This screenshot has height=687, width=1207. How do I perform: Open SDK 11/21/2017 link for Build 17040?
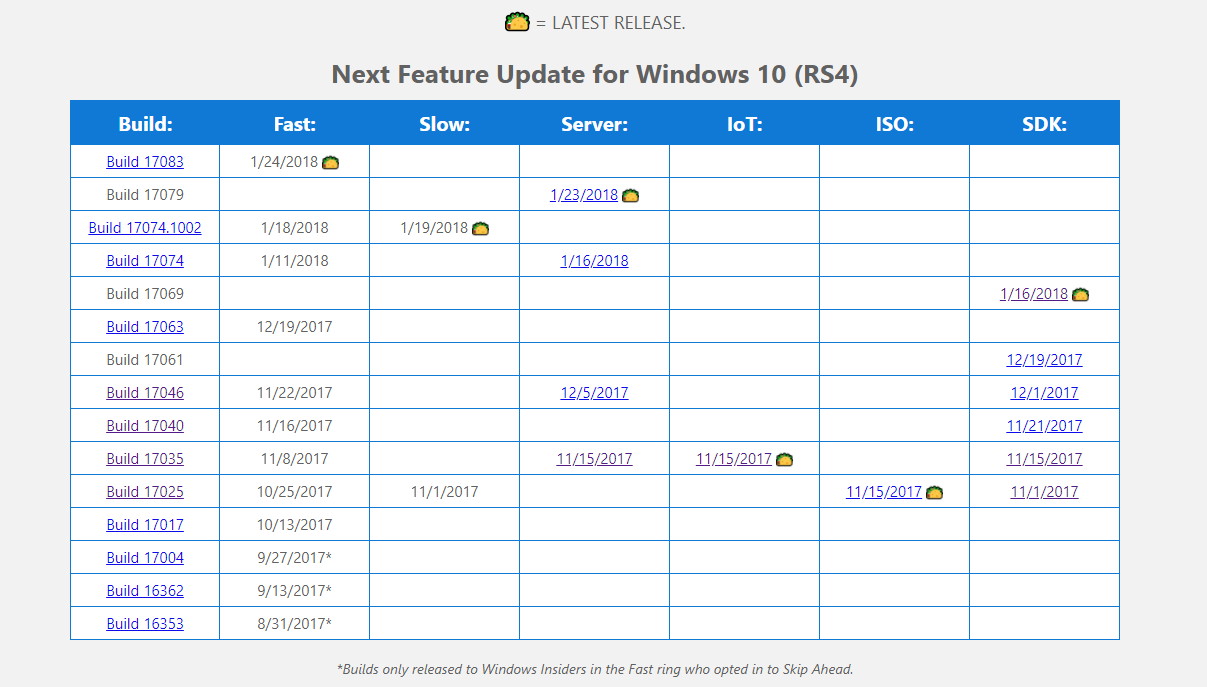(1044, 426)
